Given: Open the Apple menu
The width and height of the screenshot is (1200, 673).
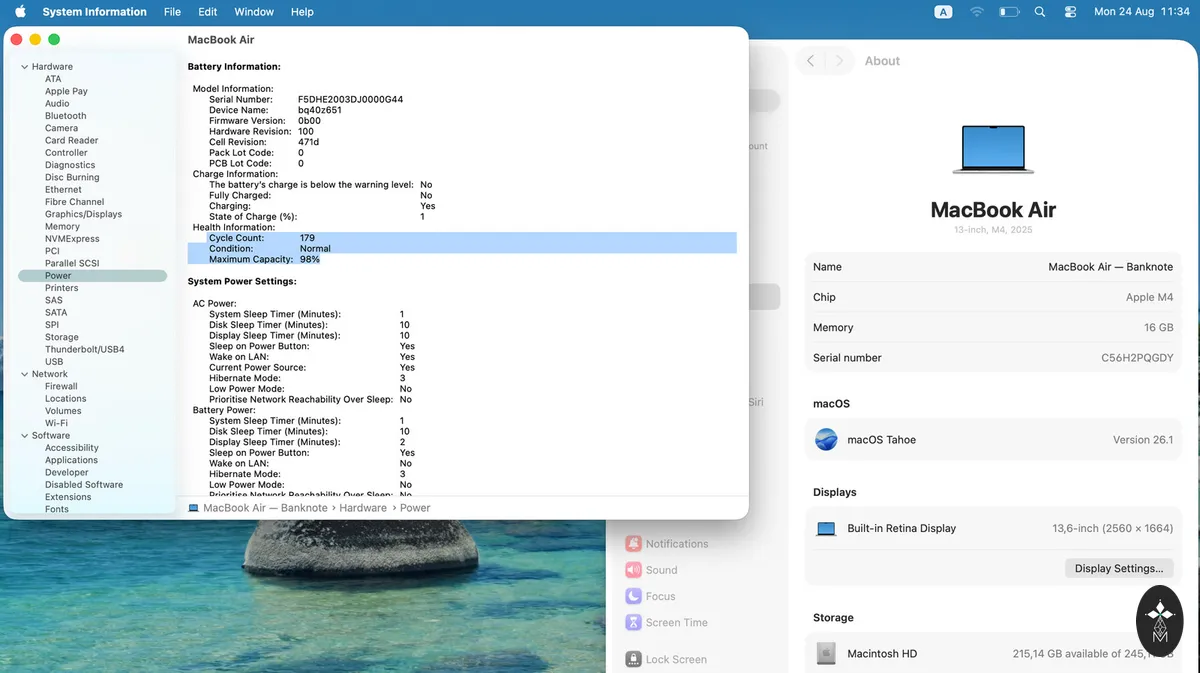Looking at the screenshot, I should [20, 12].
